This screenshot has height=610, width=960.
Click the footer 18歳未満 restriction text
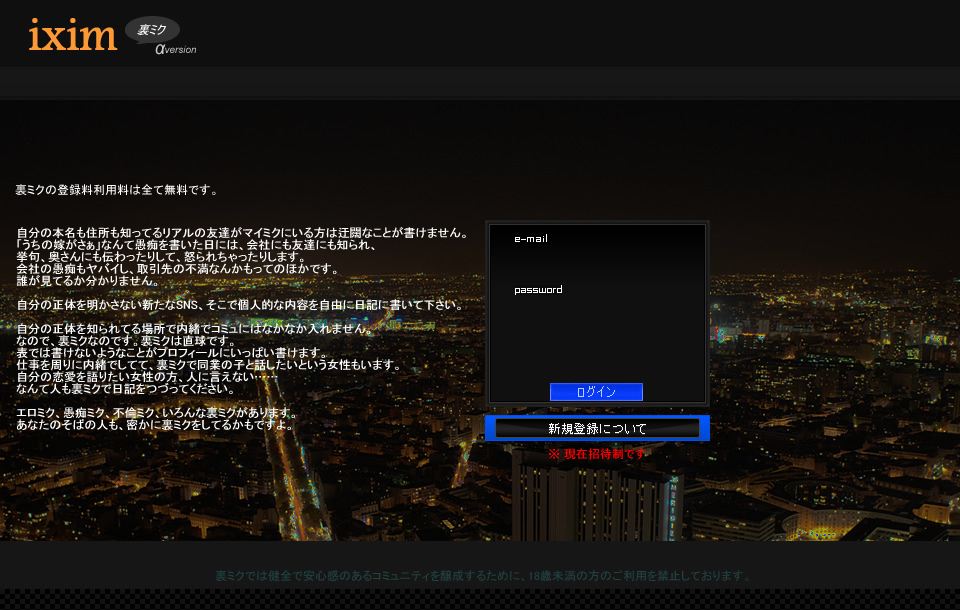483,576
